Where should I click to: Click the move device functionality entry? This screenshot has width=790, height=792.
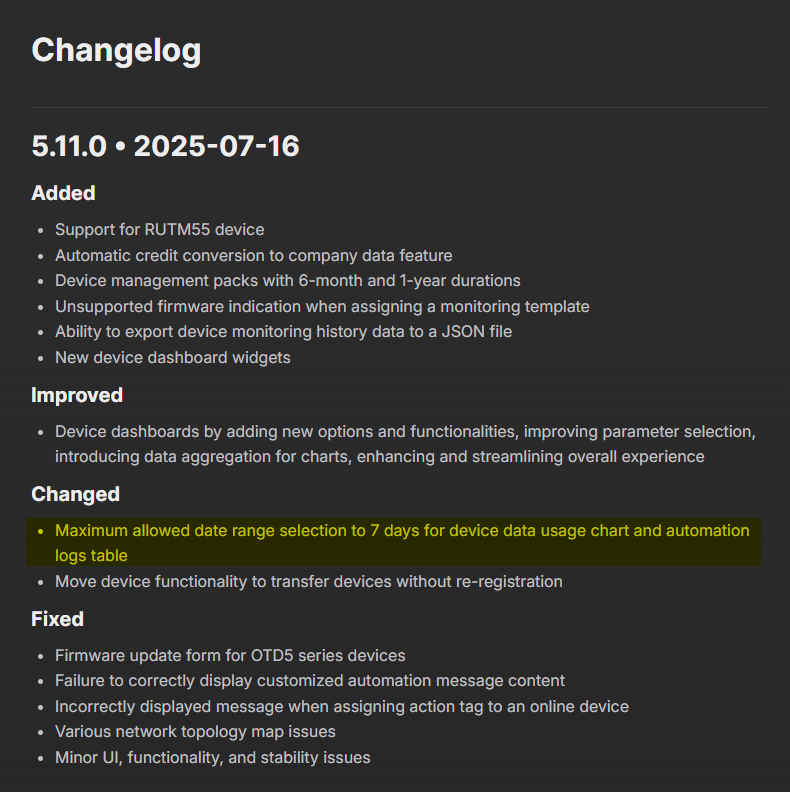click(x=309, y=581)
